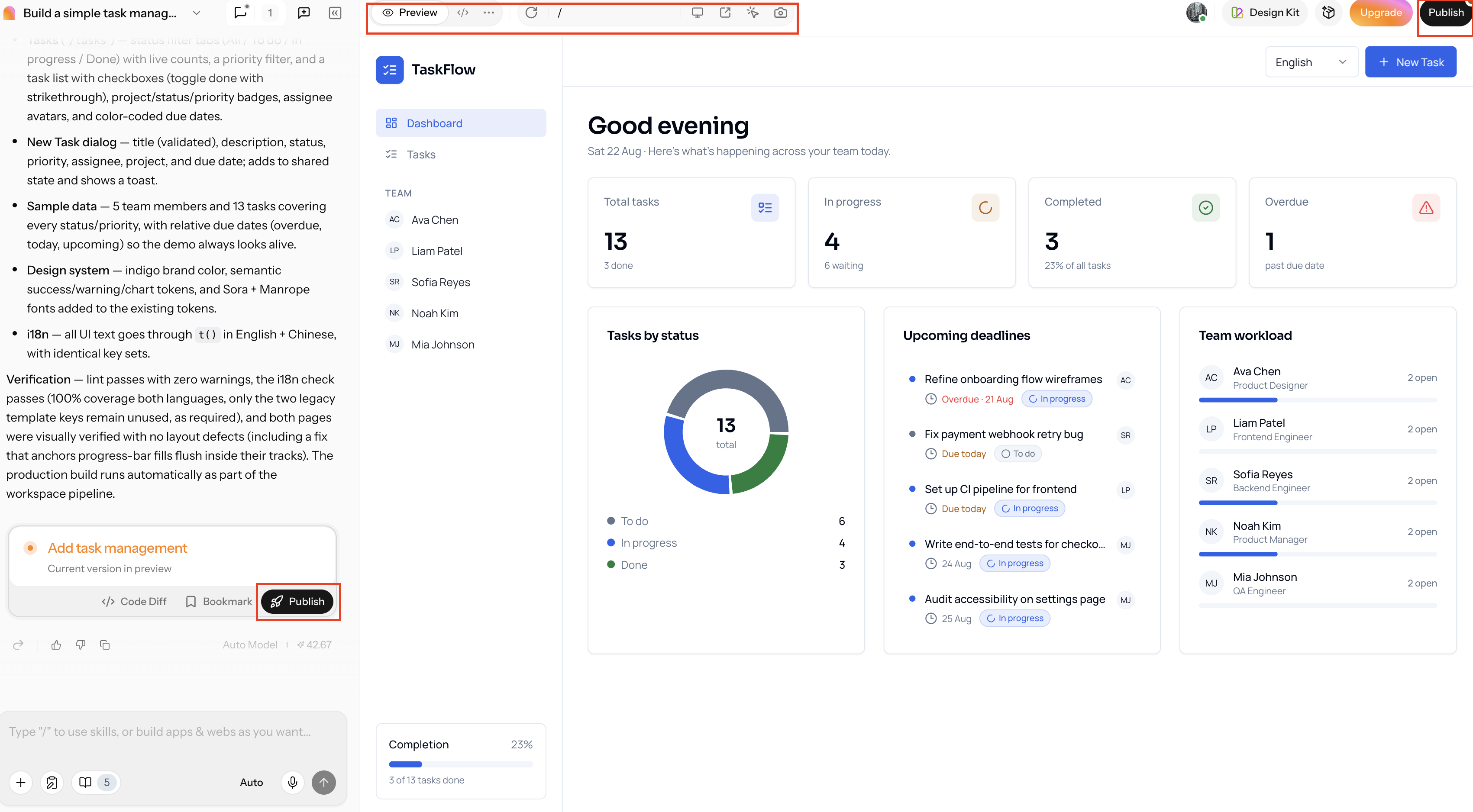
Task: Click the Upgrade button
Action: [1380, 13]
